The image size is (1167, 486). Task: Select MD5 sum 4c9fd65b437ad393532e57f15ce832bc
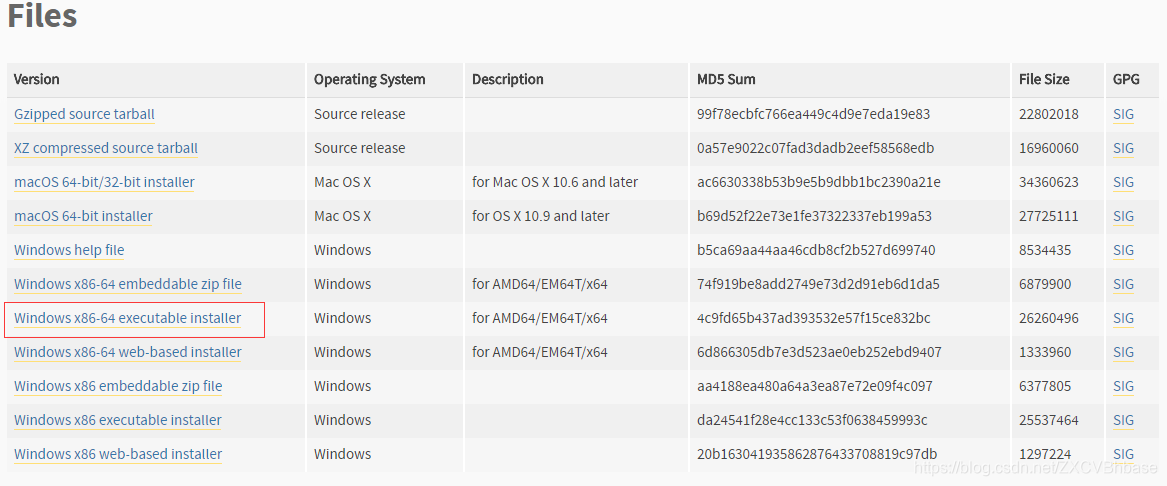[x=813, y=319]
